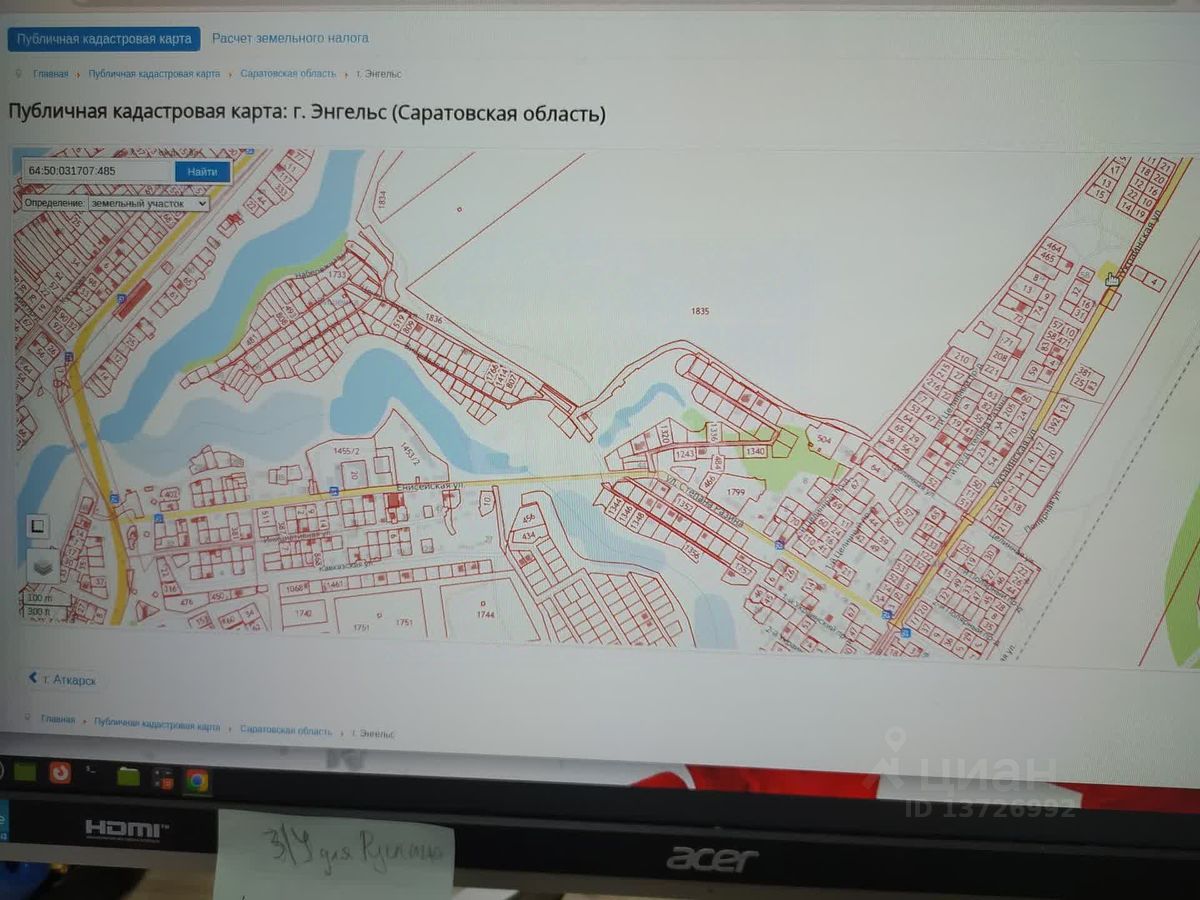Image resolution: width=1200 pixels, height=900 pixels.
Task: Select parcel 1836 on the map
Action: click(433, 318)
